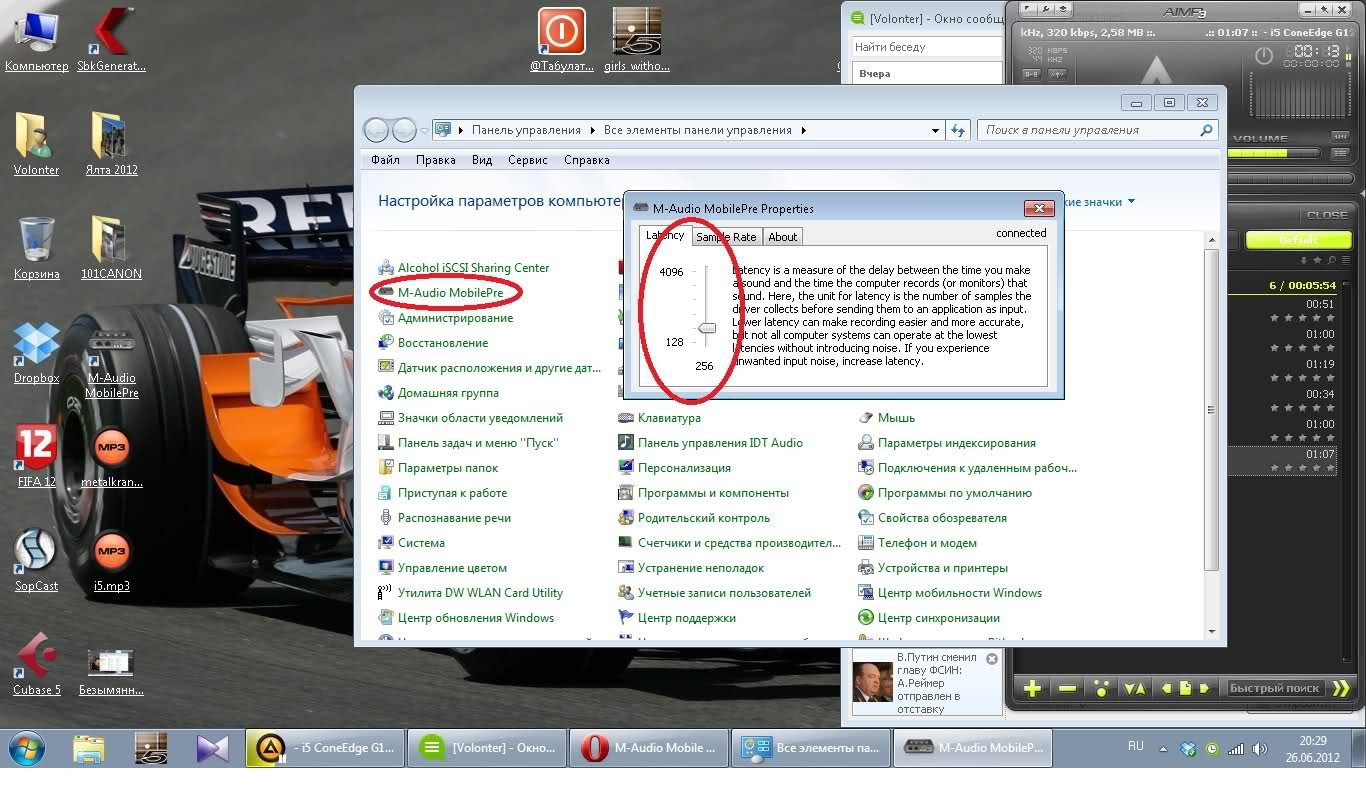Open the Клавиатура keyboard icon
The height and width of the screenshot is (800, 1366).
point(626,418)
